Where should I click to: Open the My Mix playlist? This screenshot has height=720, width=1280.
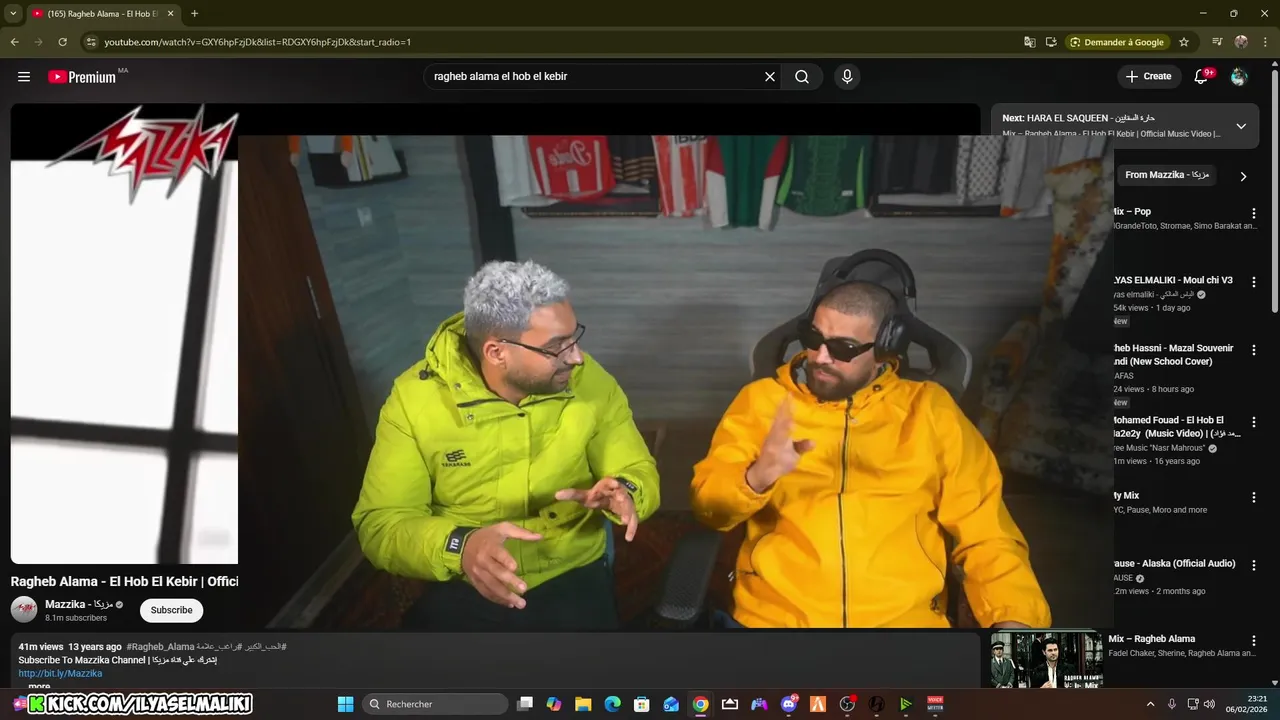pyautogui.click(x=1126, y=496)
